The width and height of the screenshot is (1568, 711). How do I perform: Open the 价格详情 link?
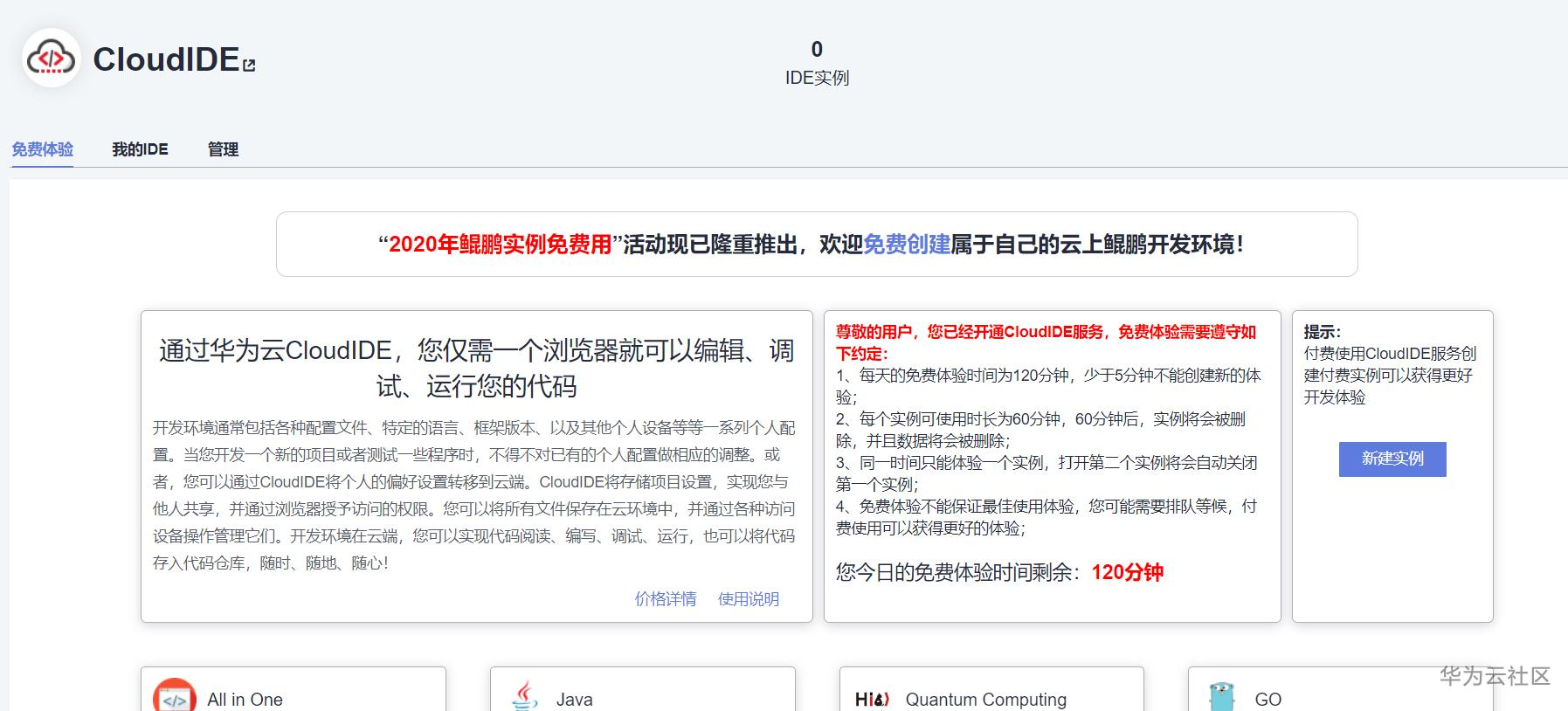[x=666, y=599]
